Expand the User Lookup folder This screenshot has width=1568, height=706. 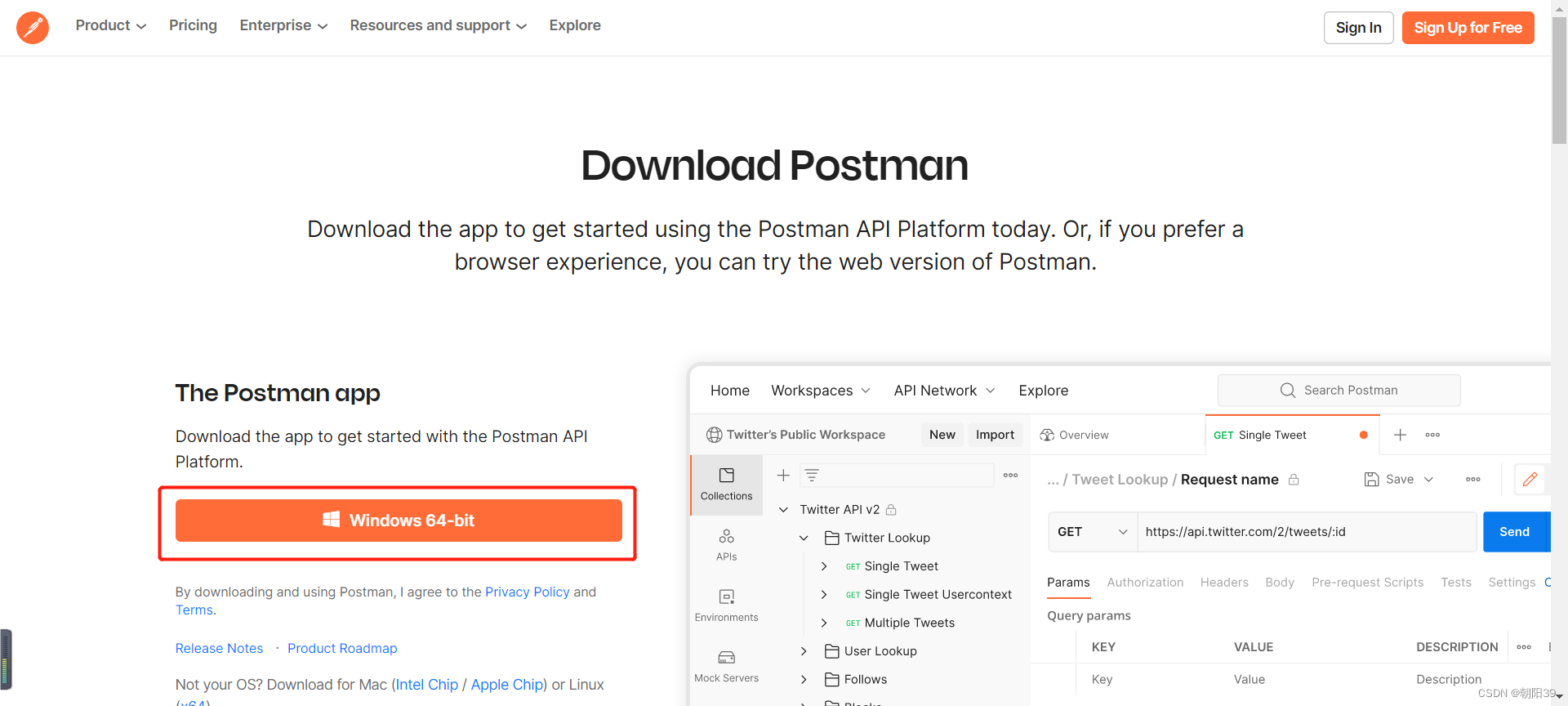[x=804, y=651]
